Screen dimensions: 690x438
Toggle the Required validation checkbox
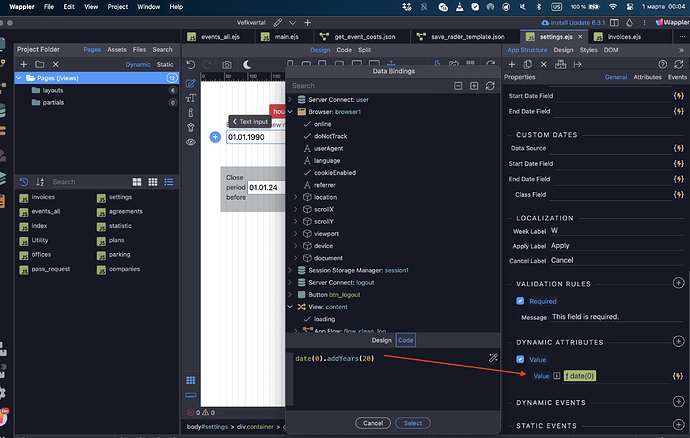520,301
